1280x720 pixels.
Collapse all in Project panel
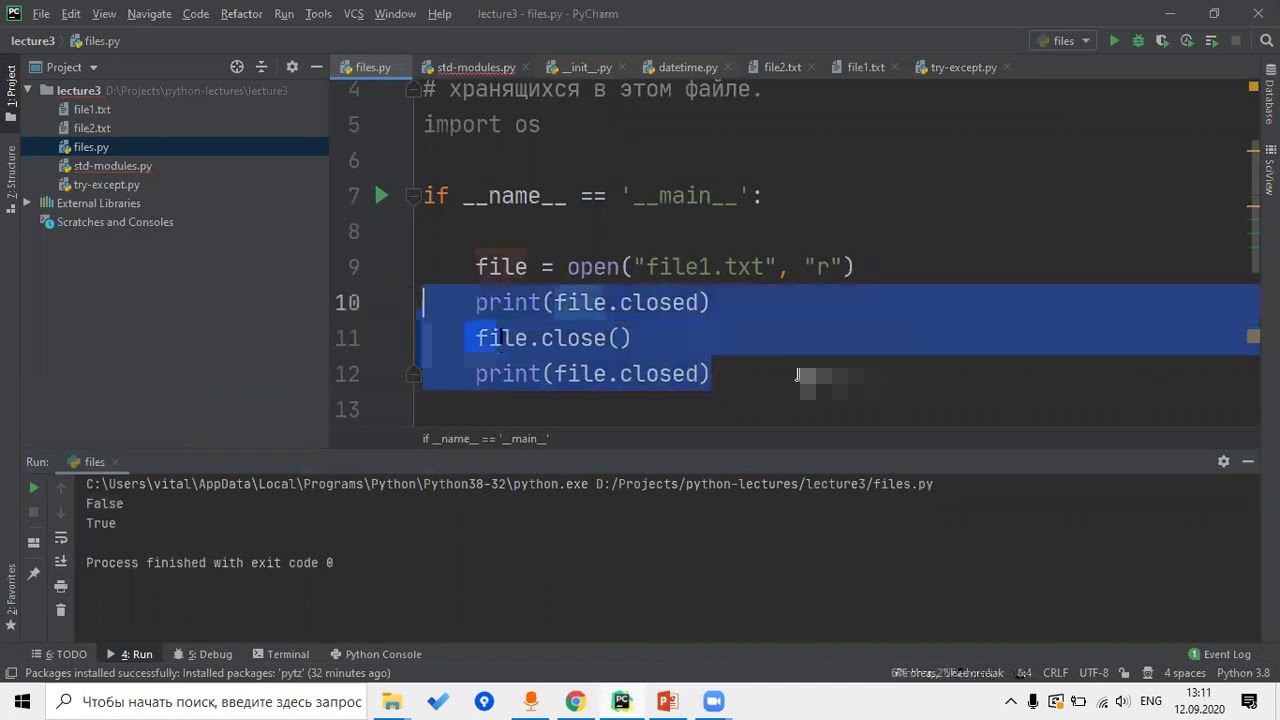point(262,67)
